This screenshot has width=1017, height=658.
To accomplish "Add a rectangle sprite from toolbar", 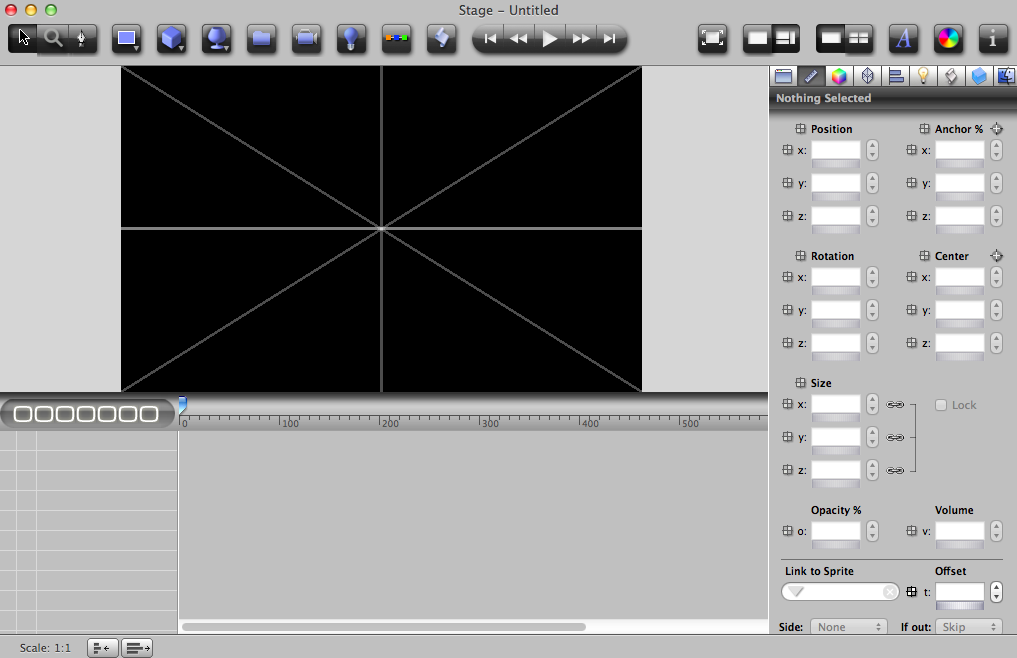I will pyautogui.click(x=126, y=38).
